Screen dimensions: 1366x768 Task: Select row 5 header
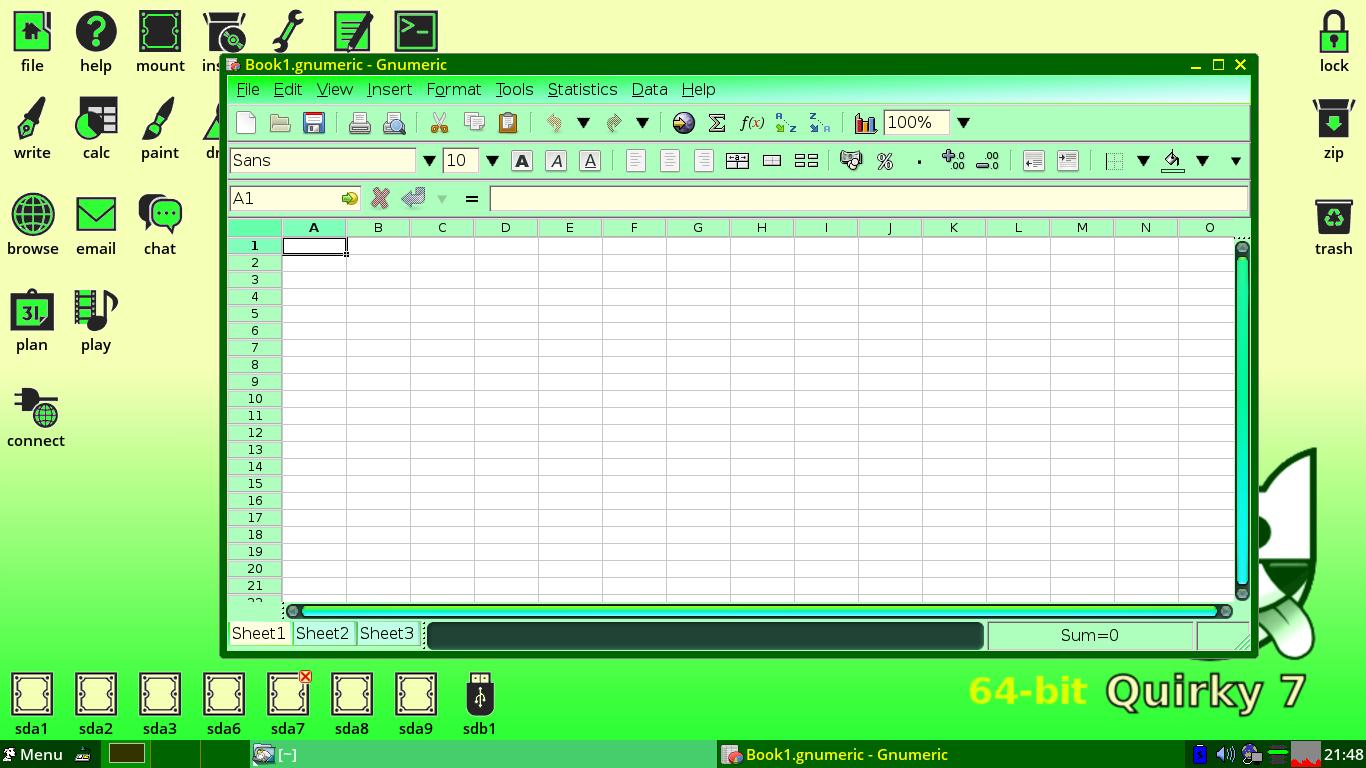[x=255, y=313]
